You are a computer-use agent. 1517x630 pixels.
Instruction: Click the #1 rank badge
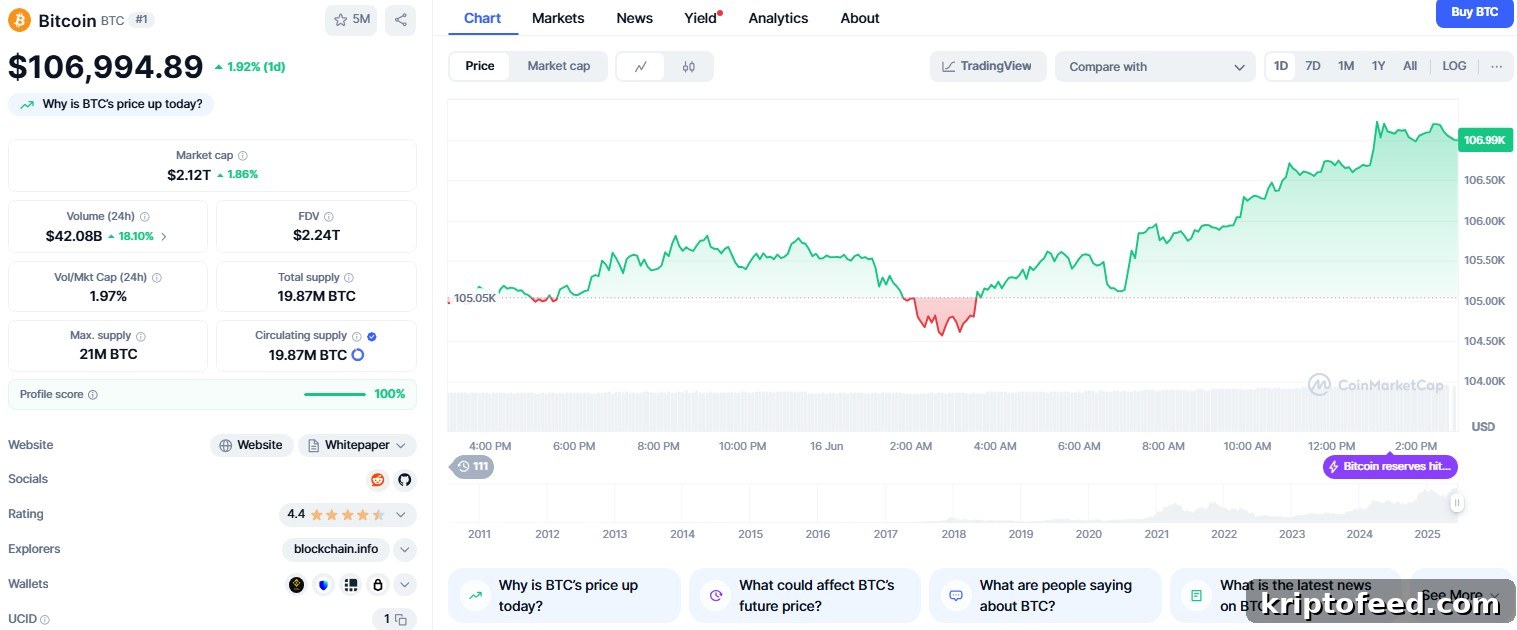click(142, 20)
